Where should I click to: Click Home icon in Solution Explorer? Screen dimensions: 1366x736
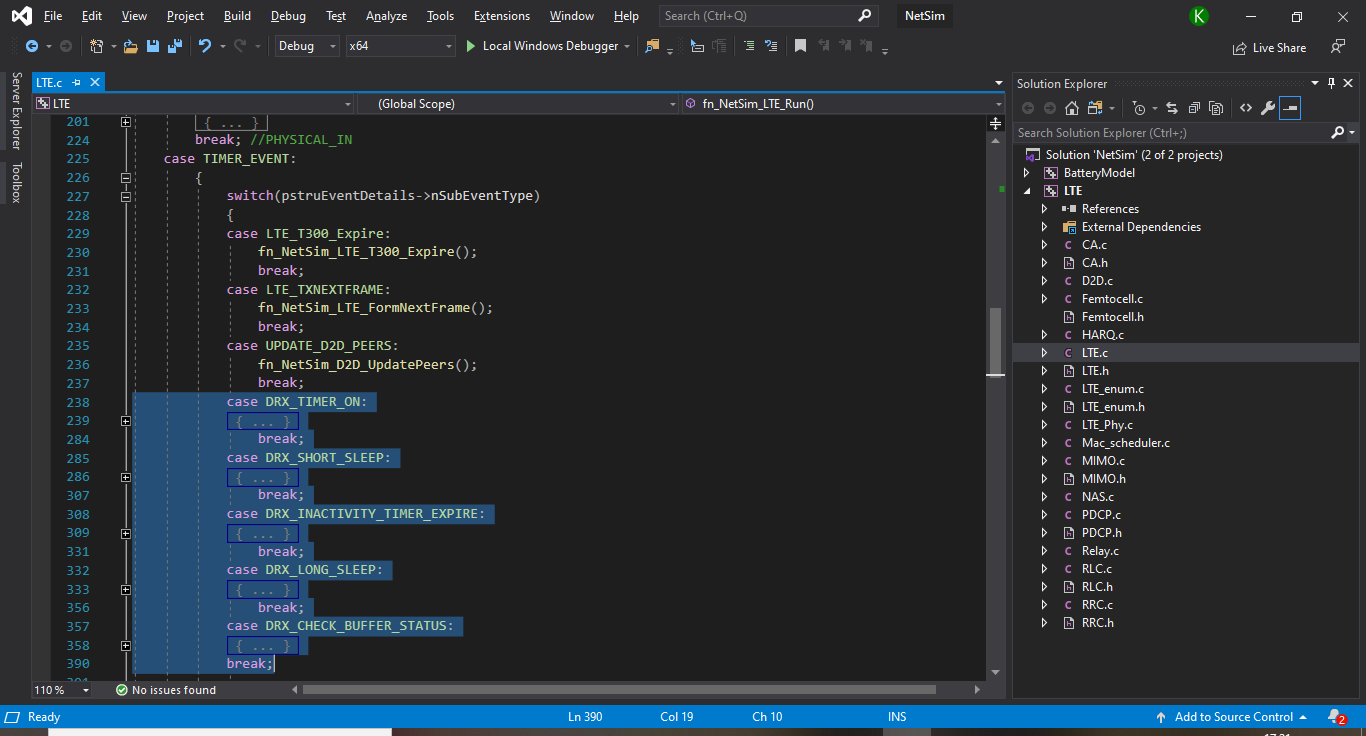coord(1072,108)
